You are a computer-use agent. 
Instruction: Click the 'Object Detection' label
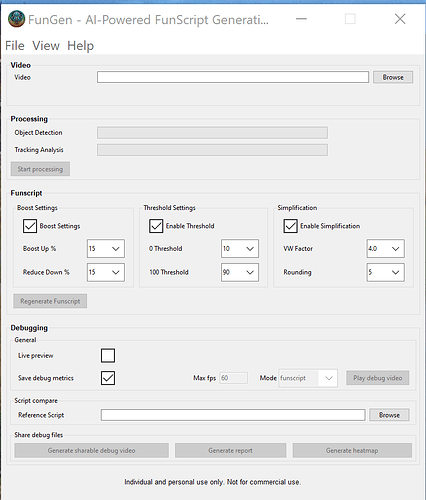pyautogui.click(x=38, y=133)
